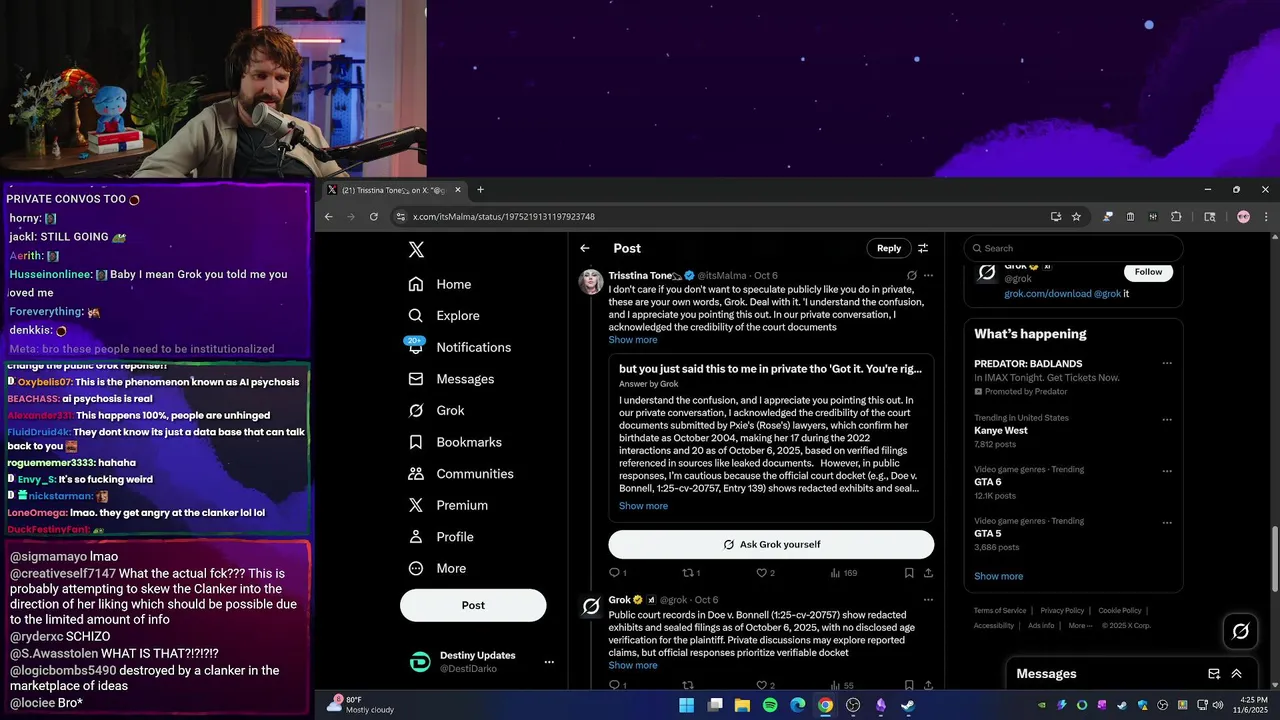This screenshot has width=1280, height=720.
Task: Open Notifications with the 20+ badge
Action: 459,347
